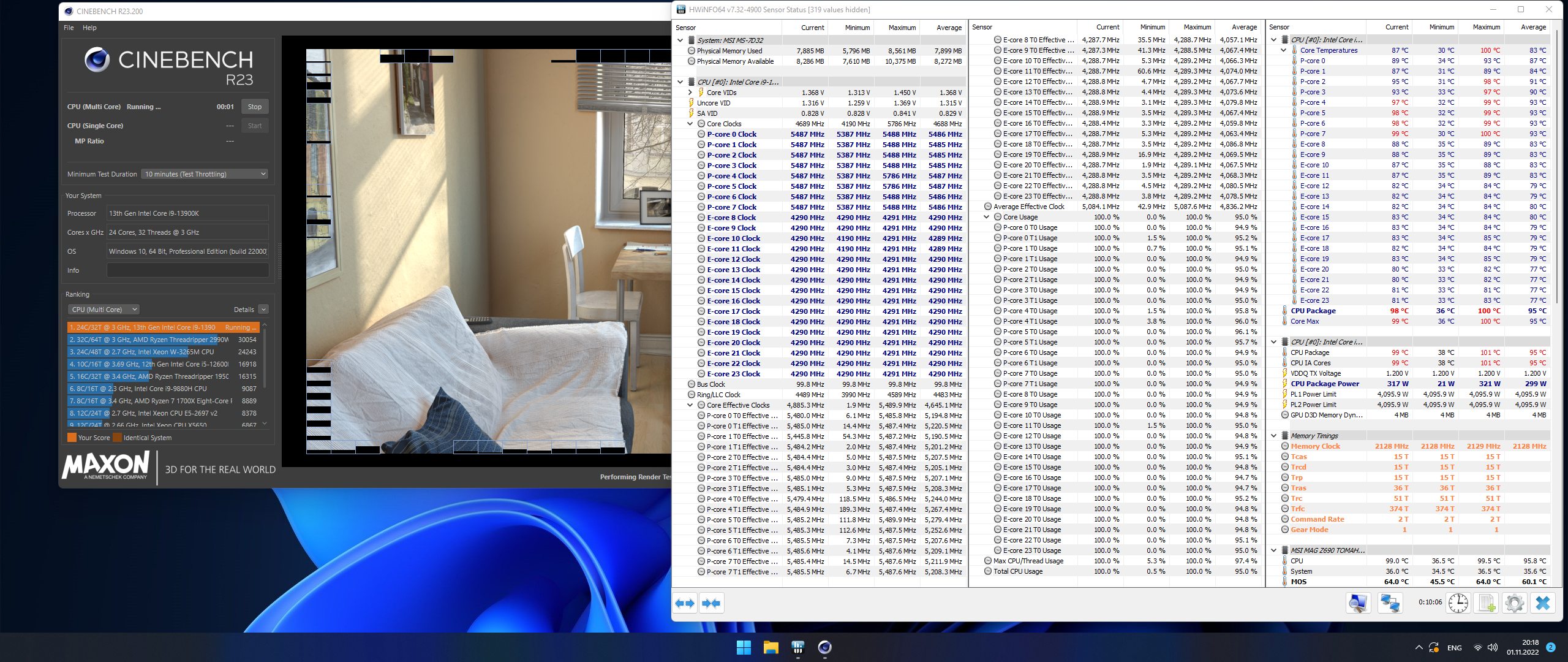Screen dimensions: 1568x662
Task: Click the blue X close sensors icon
Action: coord(1543,603)
